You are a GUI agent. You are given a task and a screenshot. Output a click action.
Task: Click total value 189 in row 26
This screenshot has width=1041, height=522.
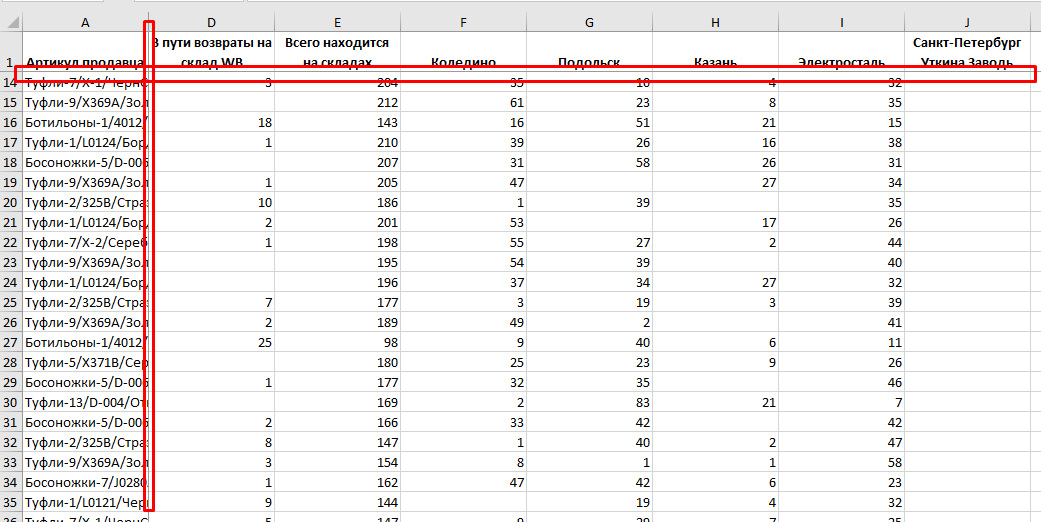(x=337, y=321)
